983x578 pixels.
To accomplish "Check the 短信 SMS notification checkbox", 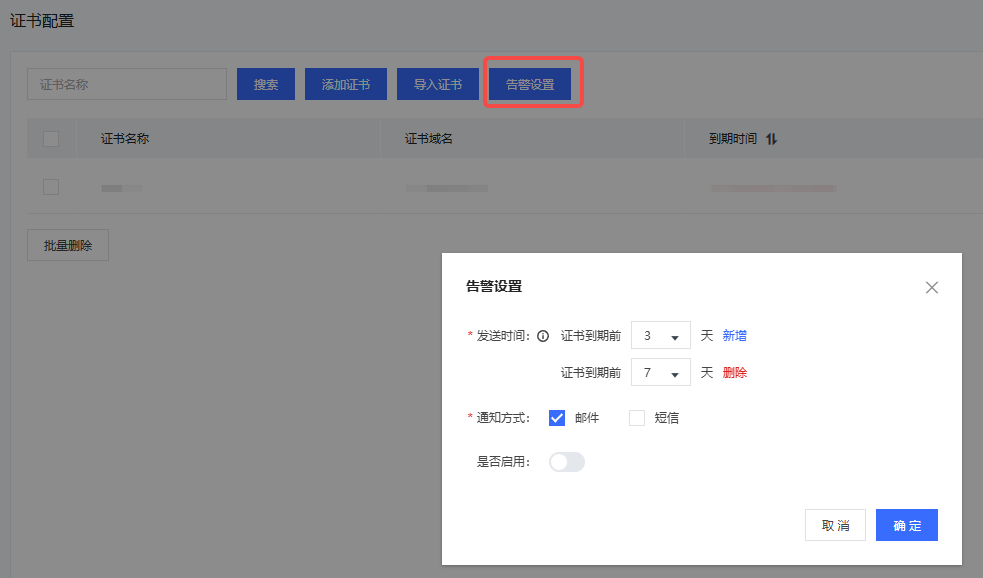I will 636,417.
